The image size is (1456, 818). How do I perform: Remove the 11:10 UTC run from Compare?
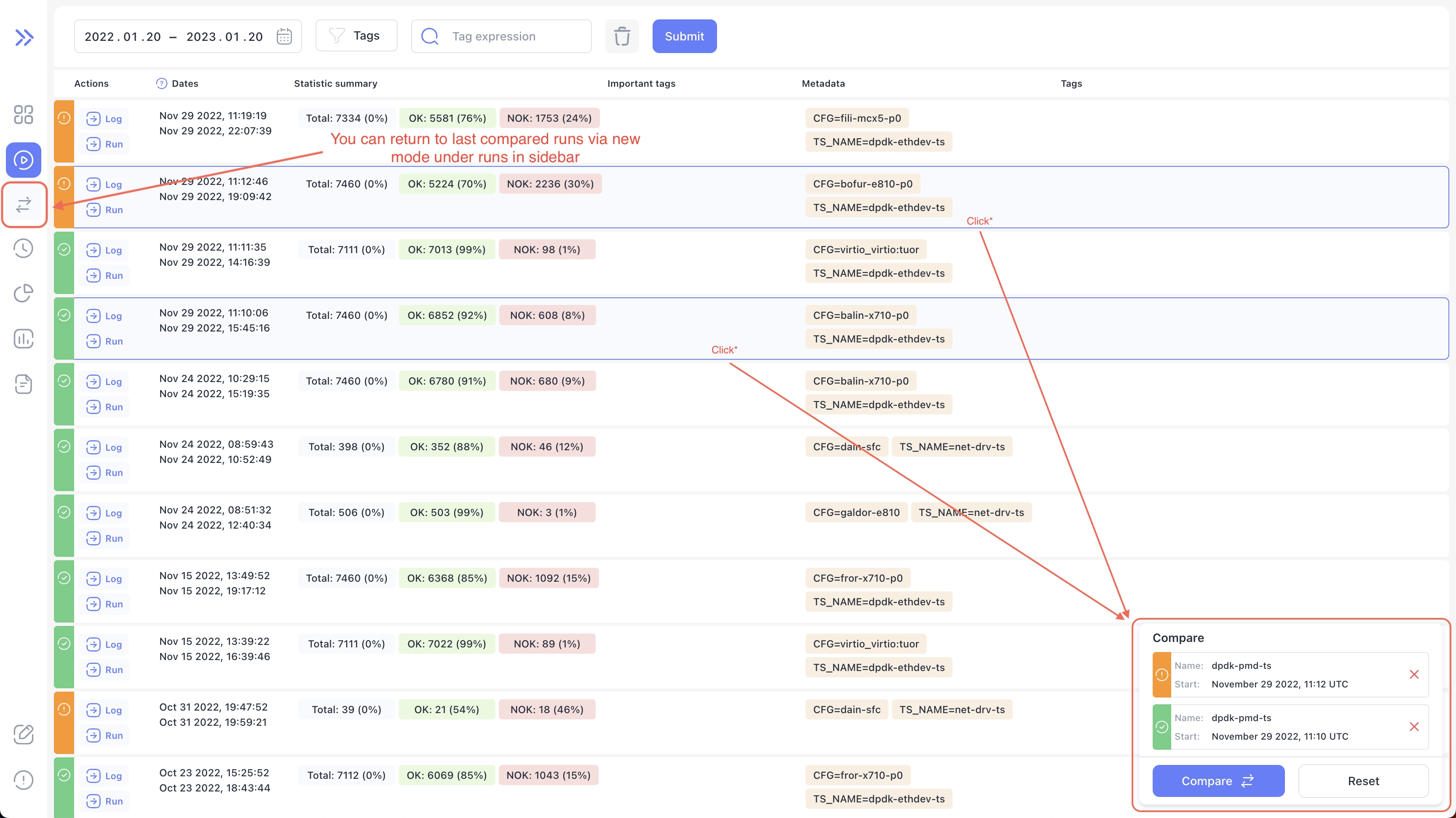click(x=1413, y=727)
